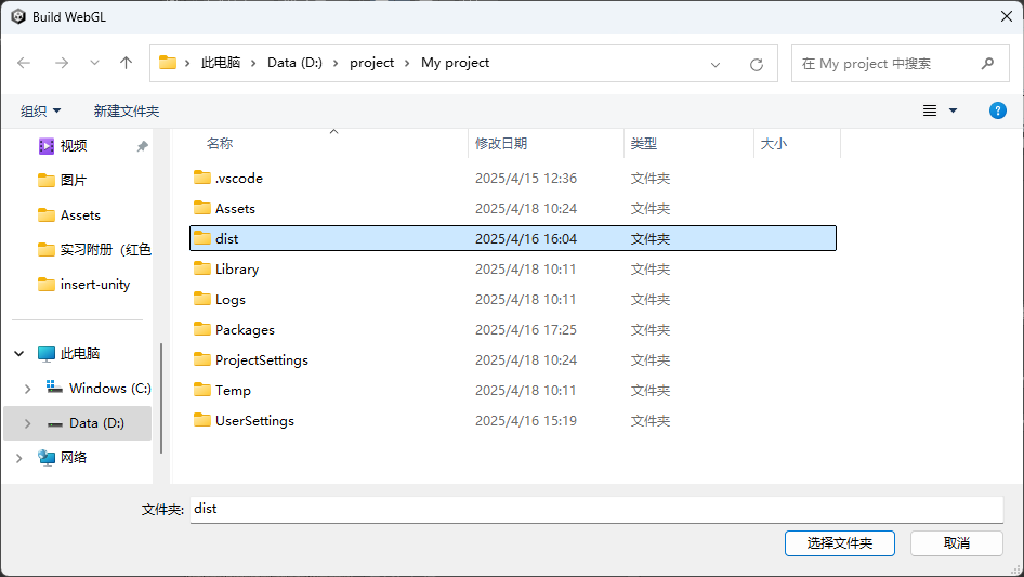Click the search magnifier icon
Viewport: 1024px width, 577px height.
(x=987, y=63)
